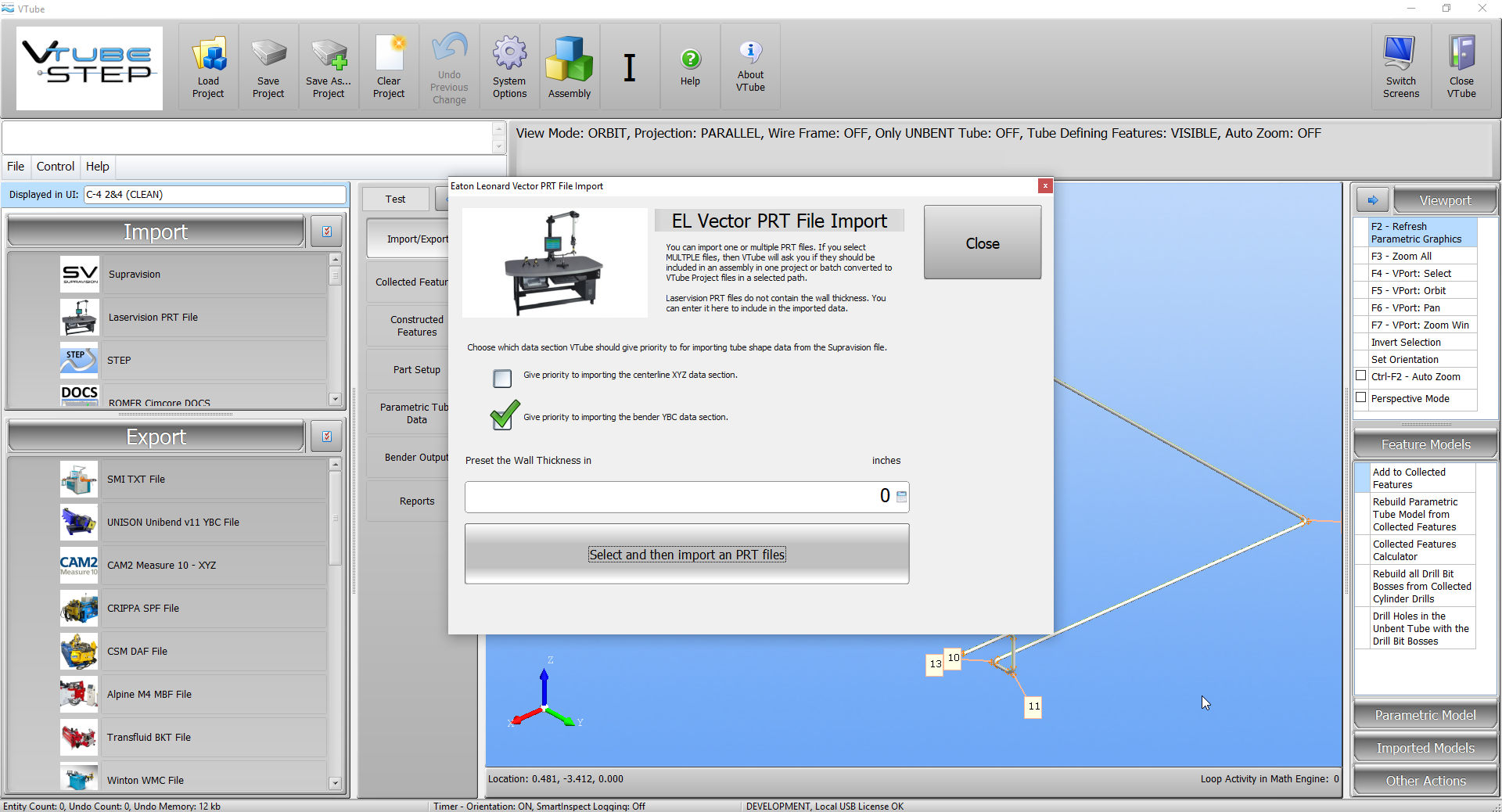Collapse the Export panel expander
Image resolution: width=1502 pixels, height=812 pixels.
click(327, 437)
